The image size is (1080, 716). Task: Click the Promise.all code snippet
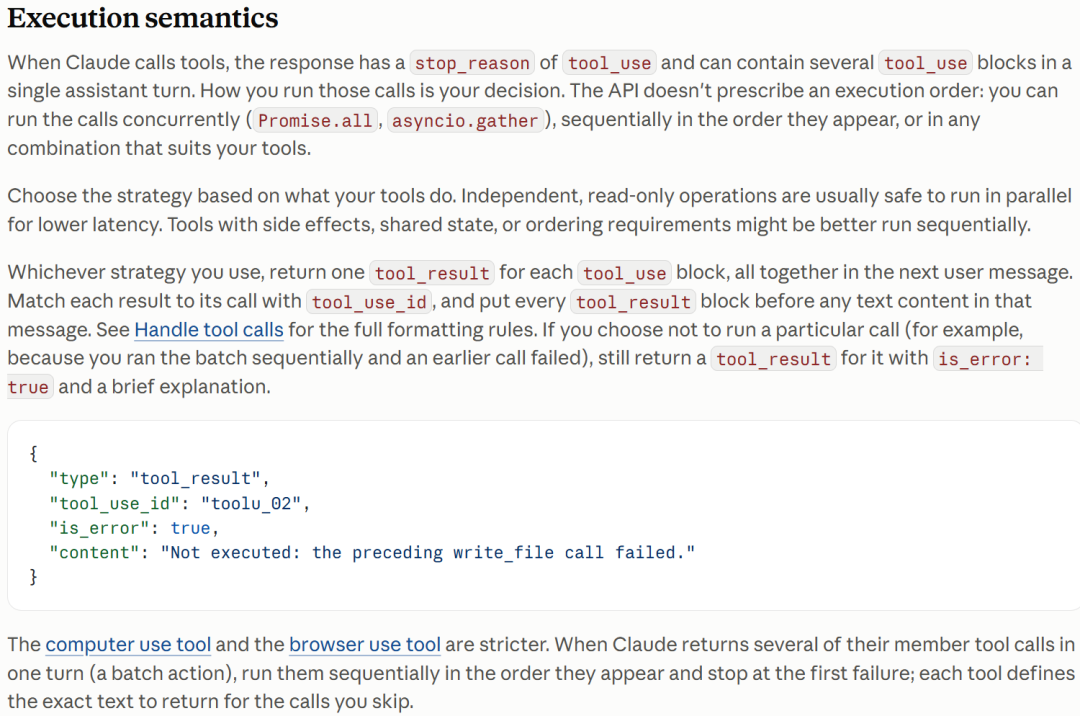(315, 120)
